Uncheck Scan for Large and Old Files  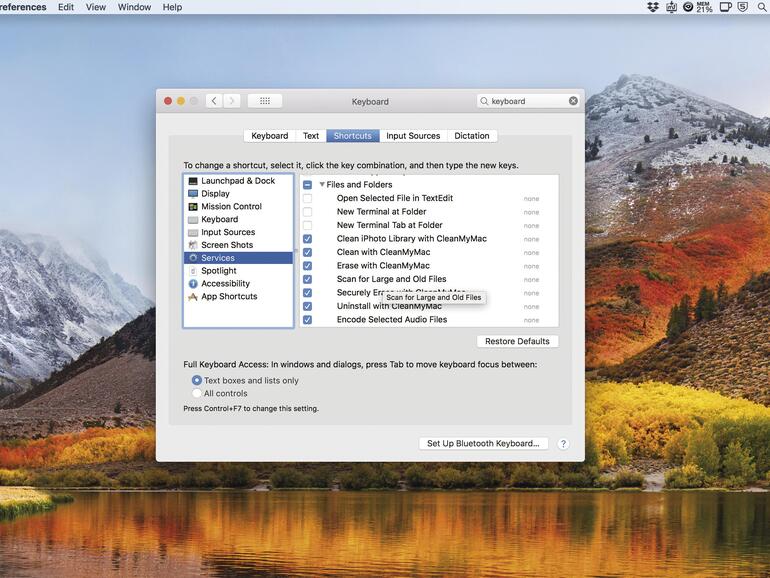(x=307, y=279)
